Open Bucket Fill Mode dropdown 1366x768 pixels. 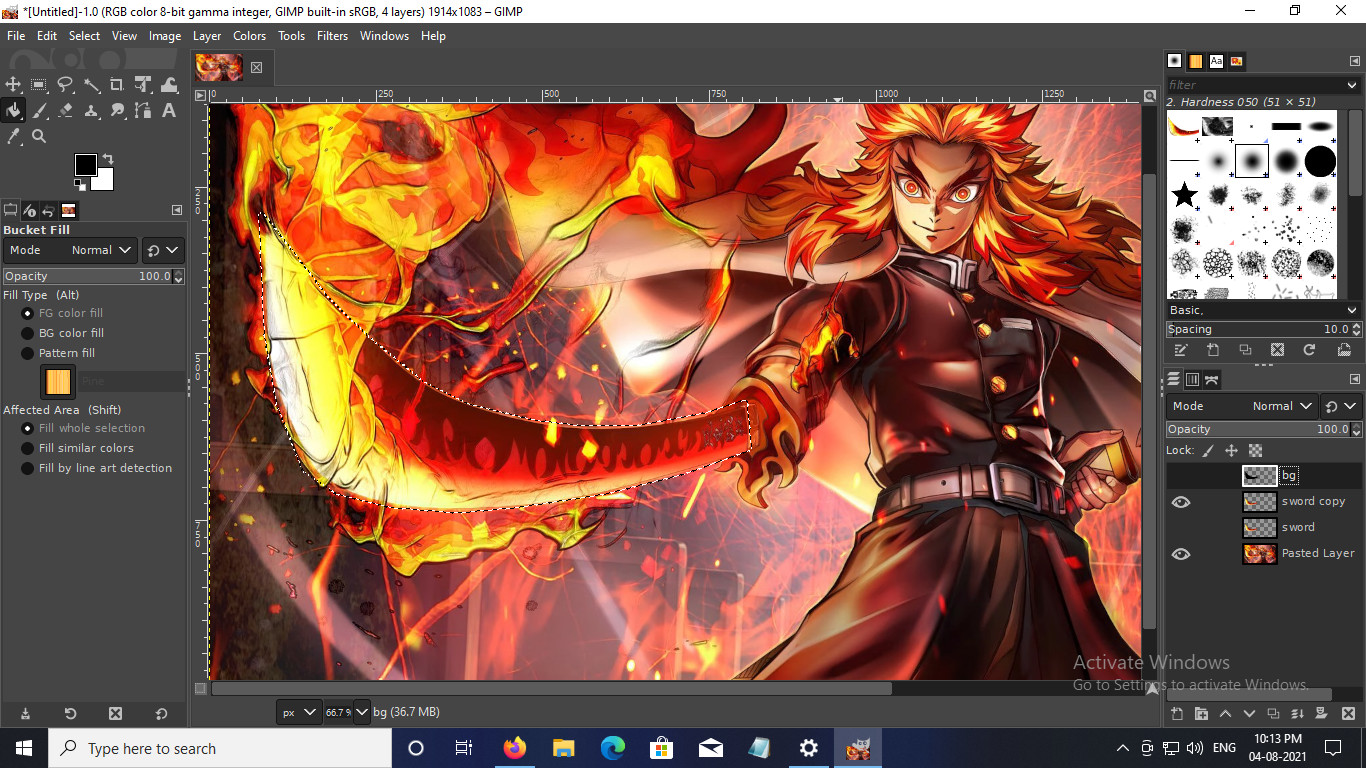70,250
